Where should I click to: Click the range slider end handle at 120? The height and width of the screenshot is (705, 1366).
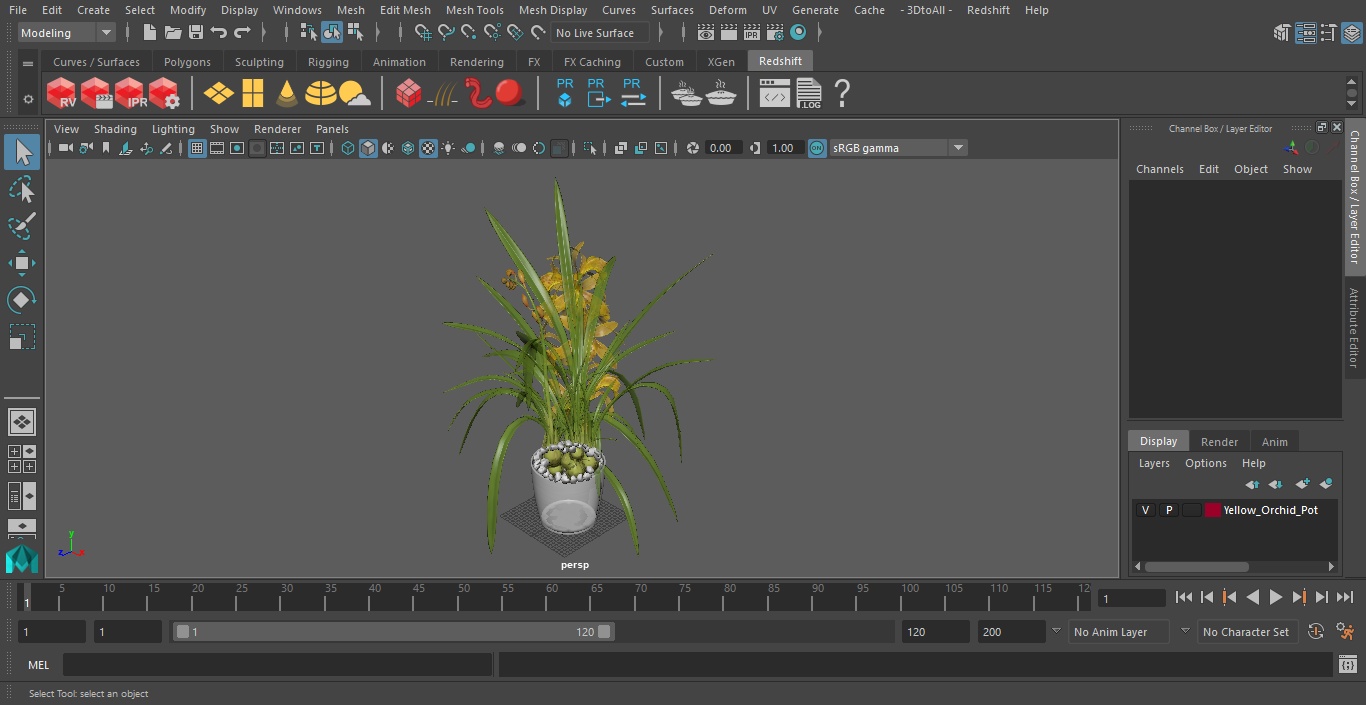(x=604, y=631)
